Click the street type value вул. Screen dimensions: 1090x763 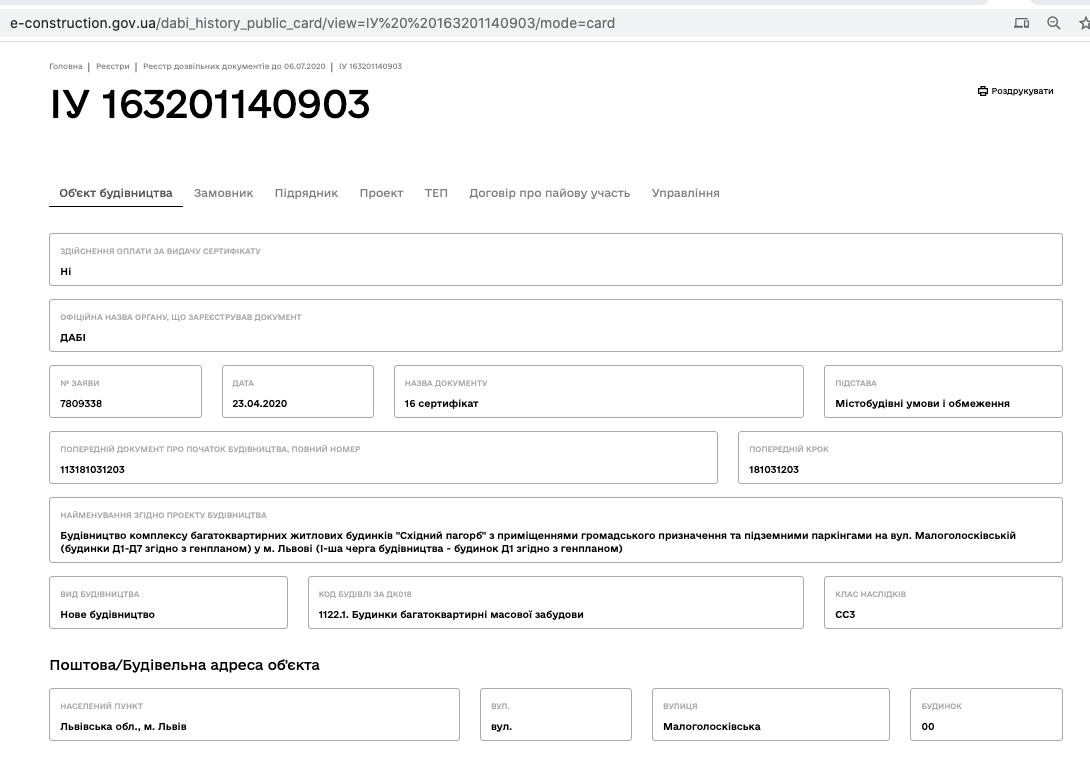click(501, 727)
